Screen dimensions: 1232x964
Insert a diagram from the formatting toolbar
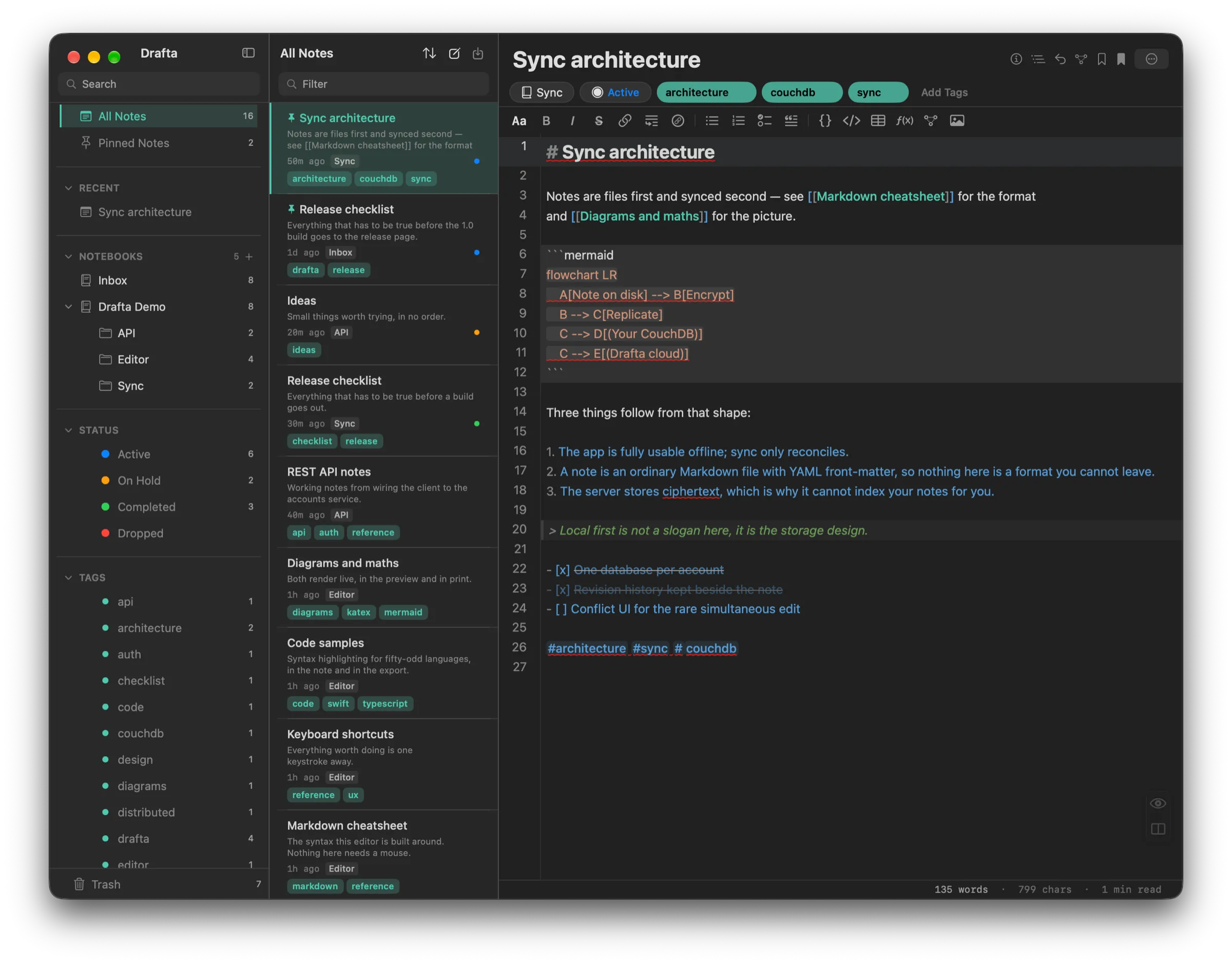click(930, 121)
